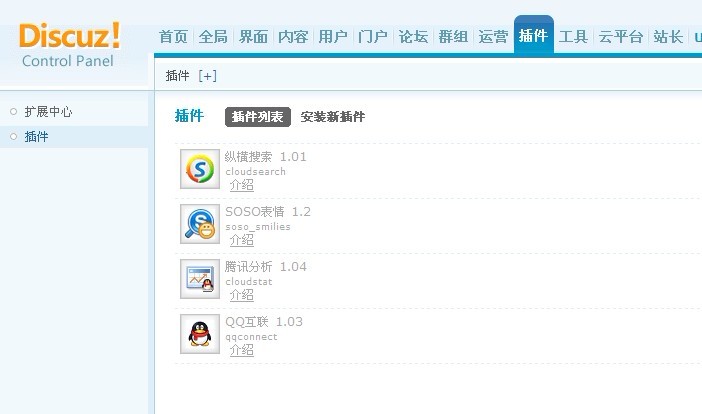
Task: Click the qqconnect identifier text
Action: (251, 337)
